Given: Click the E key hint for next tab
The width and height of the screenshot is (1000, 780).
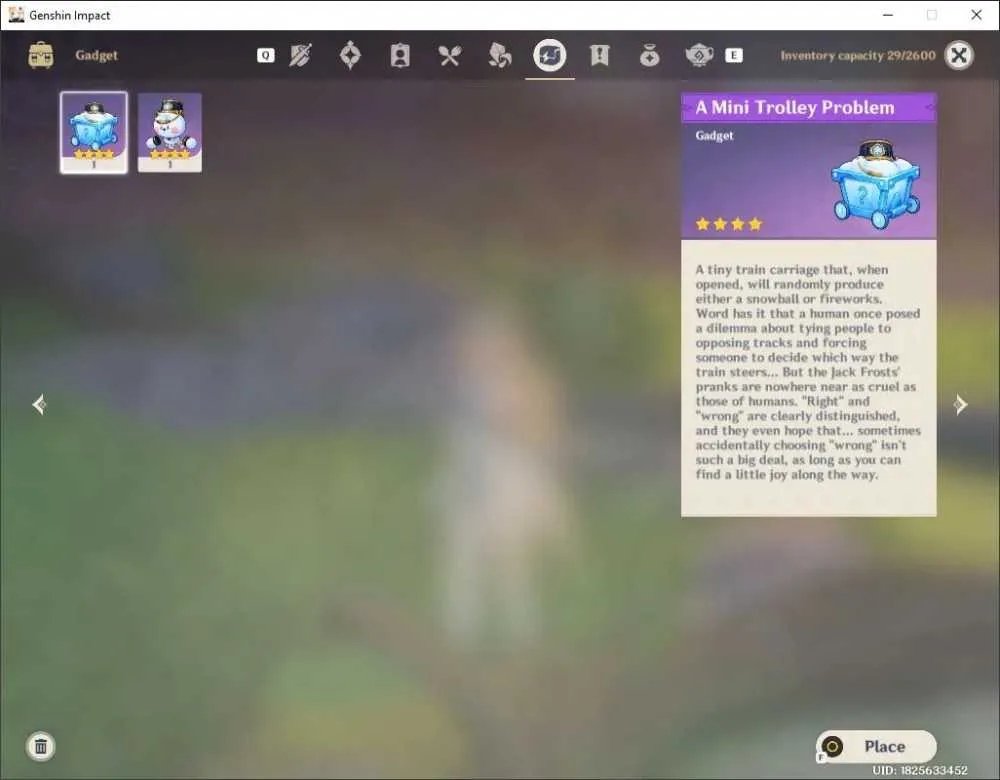Looking at the screenshot, I should coord(733,55).
